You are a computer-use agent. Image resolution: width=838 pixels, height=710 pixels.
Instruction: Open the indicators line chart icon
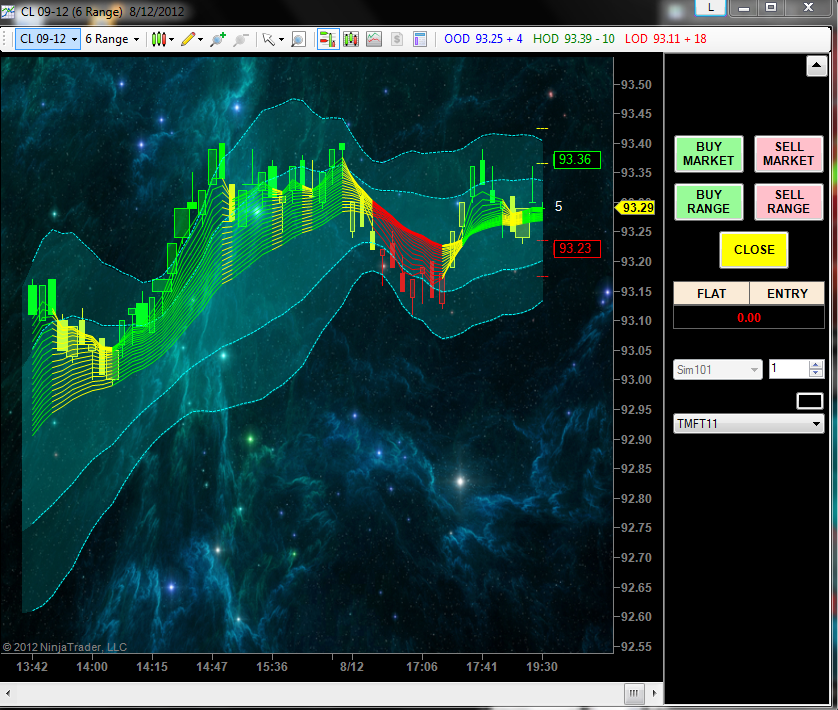coord(374,39)
